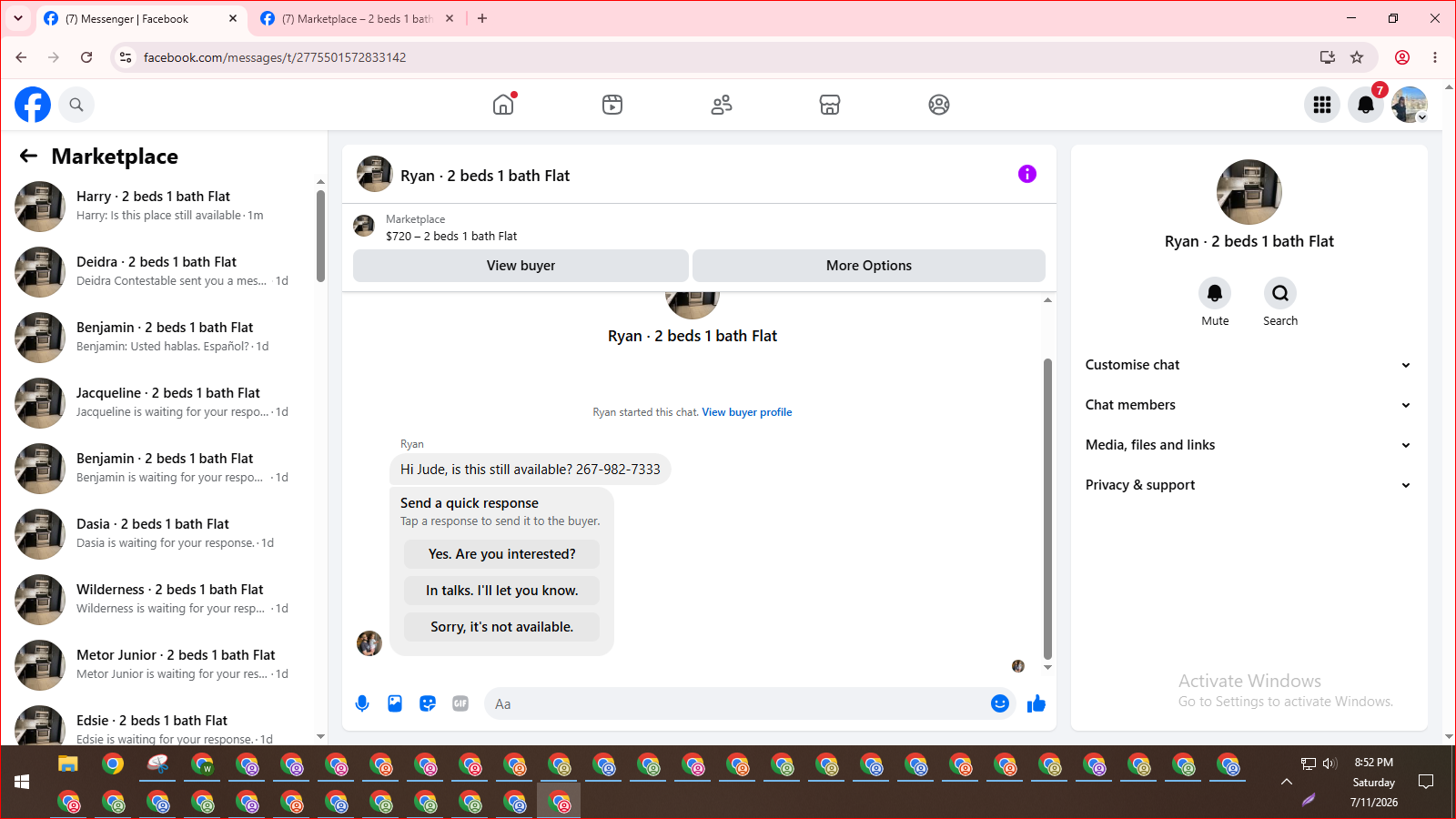Bookmark this page with the star icon

[1357, 57]
